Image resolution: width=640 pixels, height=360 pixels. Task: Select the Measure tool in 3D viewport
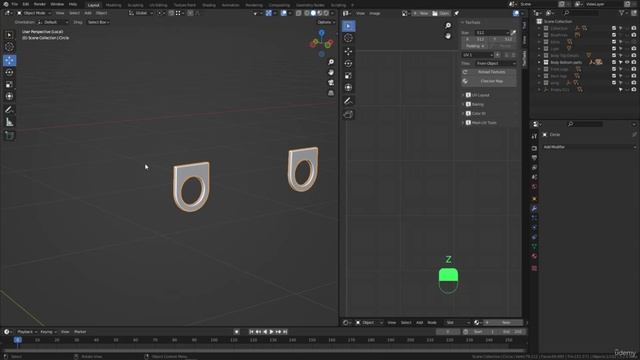[9, 122]
